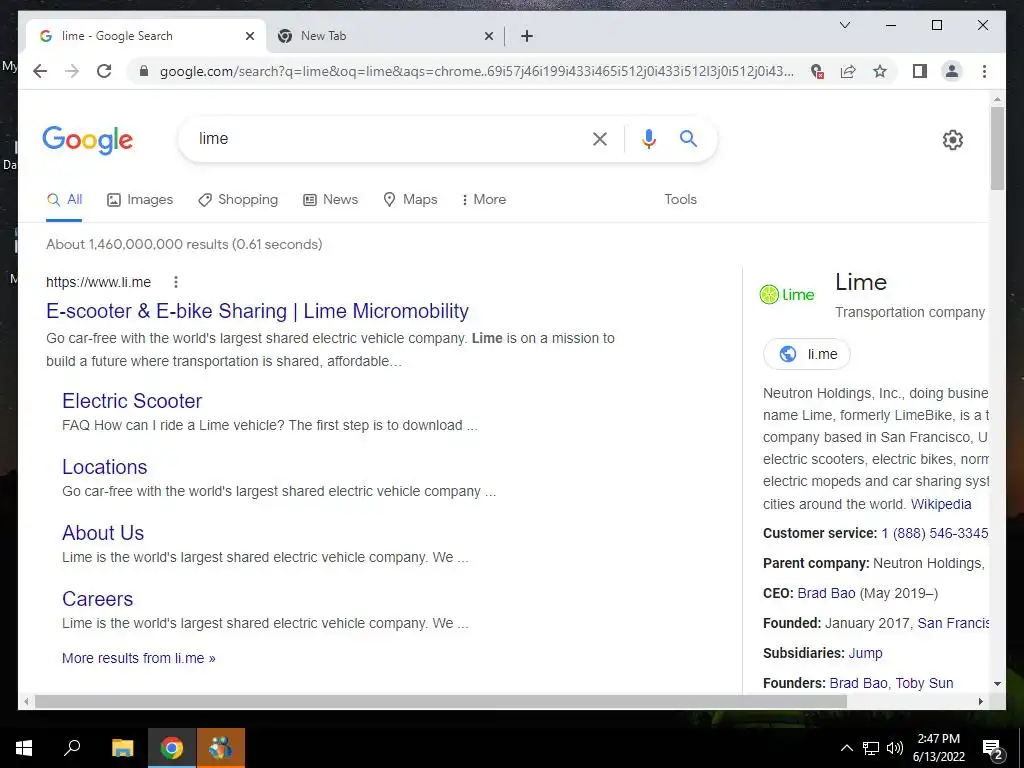
Task: Click the vertical scrollbar thumb
Action: (997, 148)
